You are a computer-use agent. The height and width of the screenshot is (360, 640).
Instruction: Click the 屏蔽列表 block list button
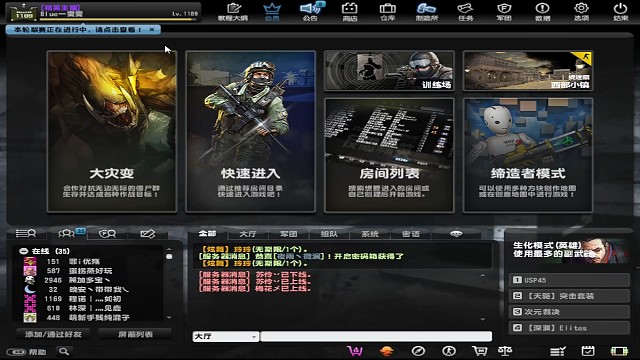136,334
